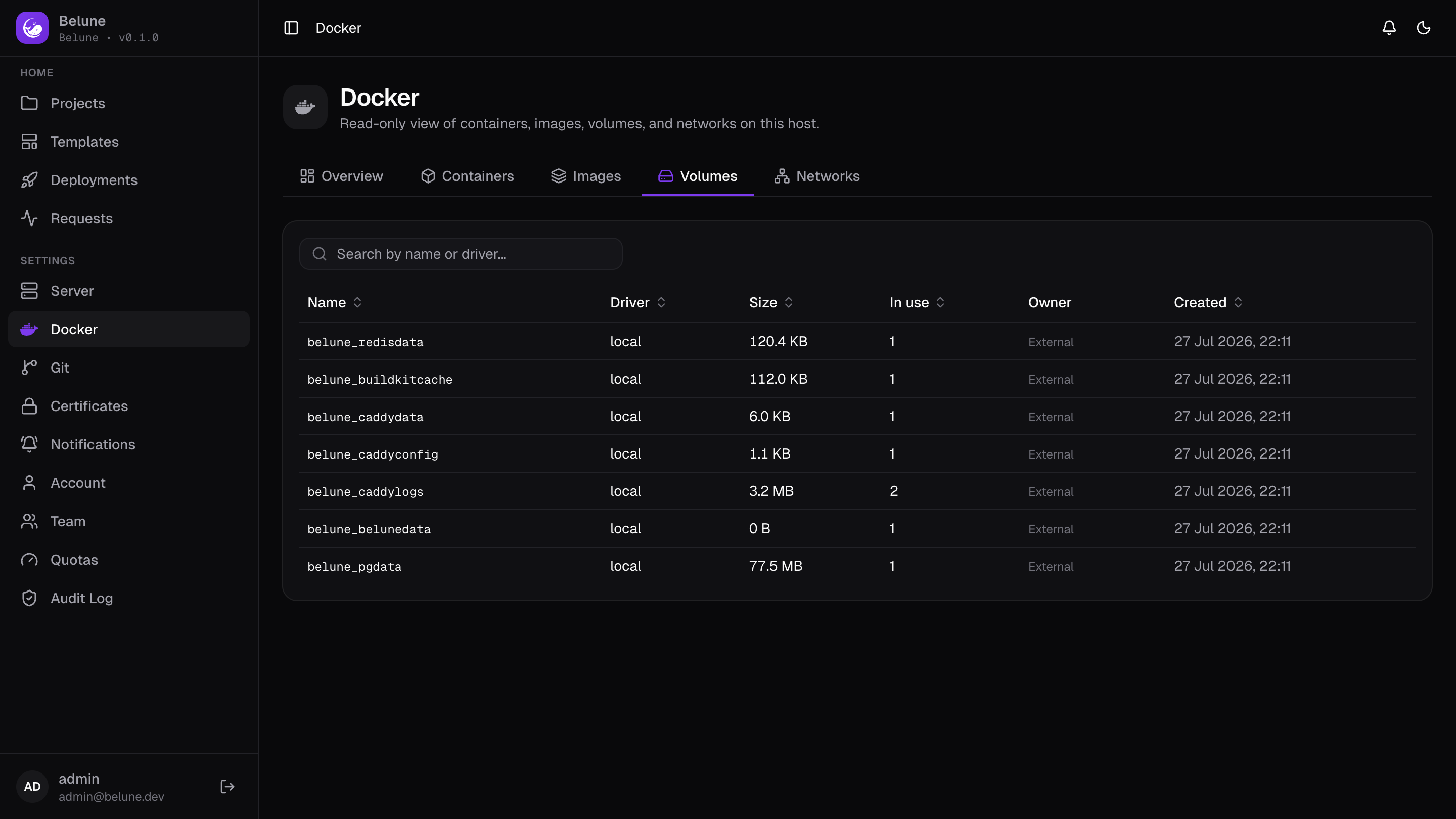Select the belune_caddylogs volume name
Viewport: 1456px width, 819px height.
click(365, 492)
